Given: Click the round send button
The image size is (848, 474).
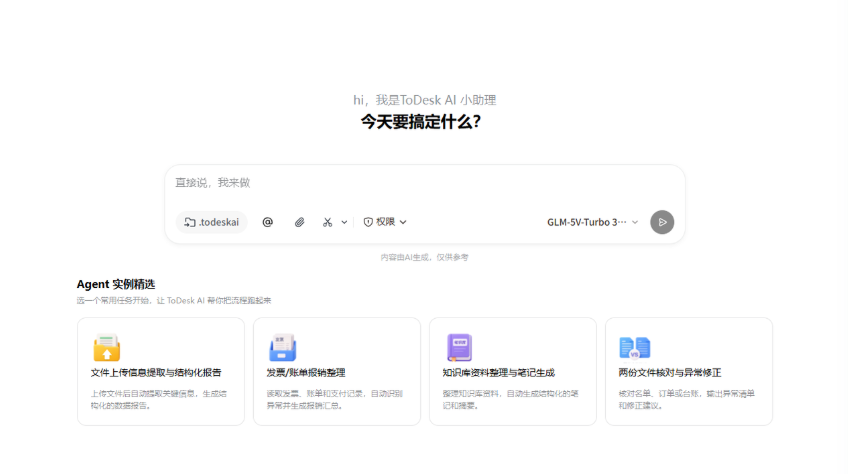Looking at the screenshot, I should pos(662,222).
